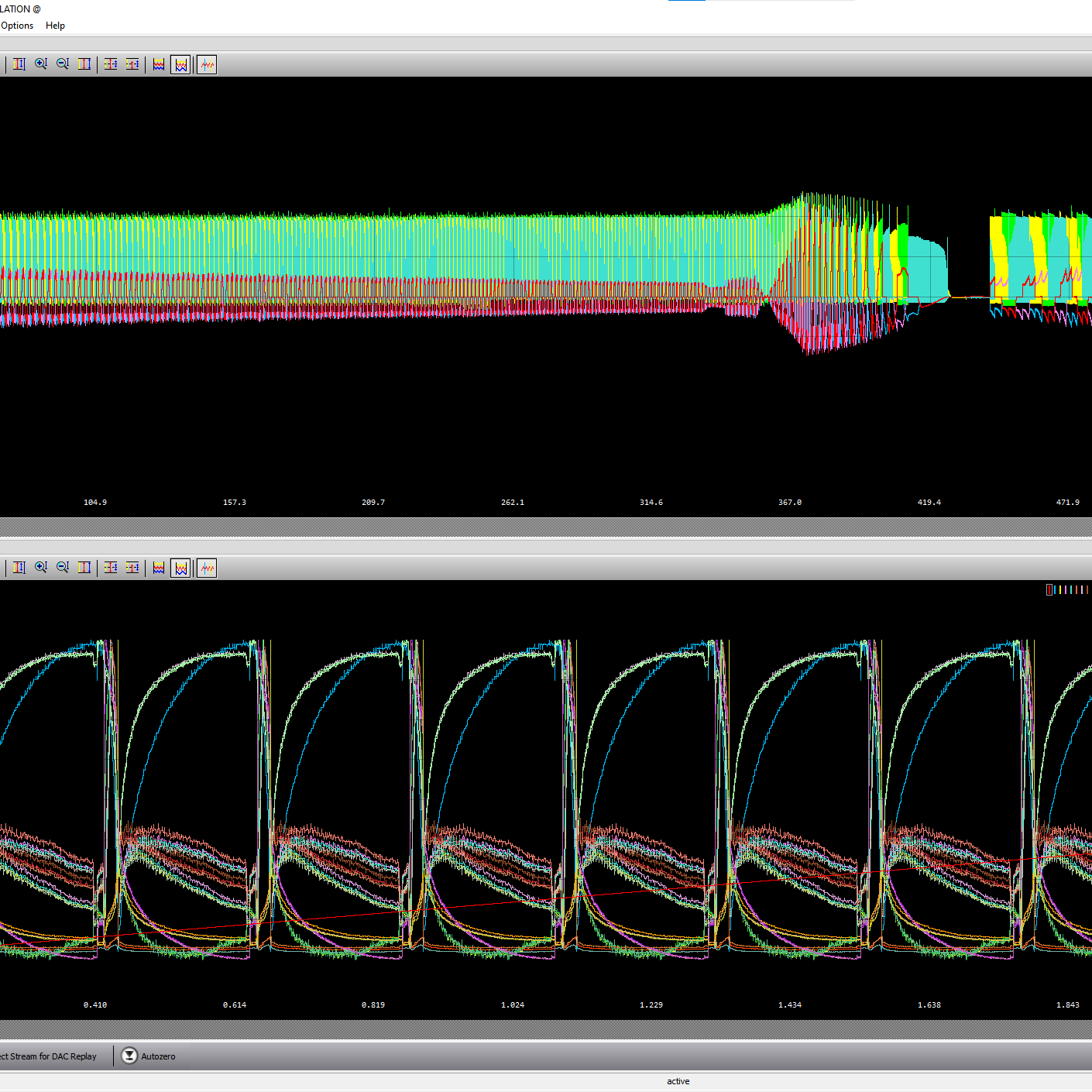
Task: Click the 1.638 time label in lower plot
Action: [x=929, y=1005]
